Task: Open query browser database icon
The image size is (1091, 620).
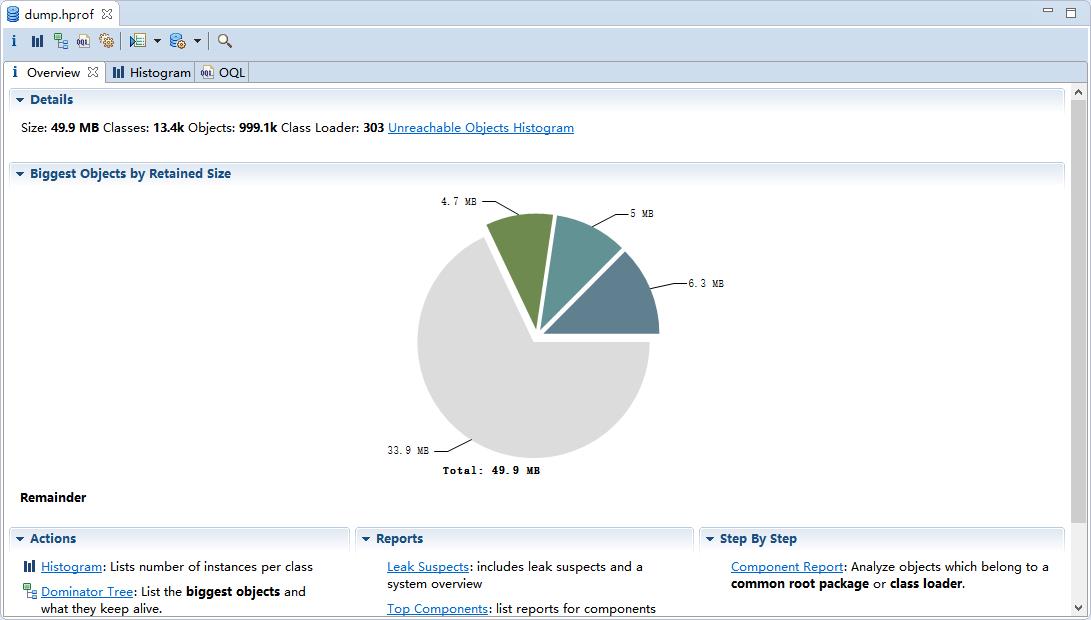Action: [x=178, y=41]
